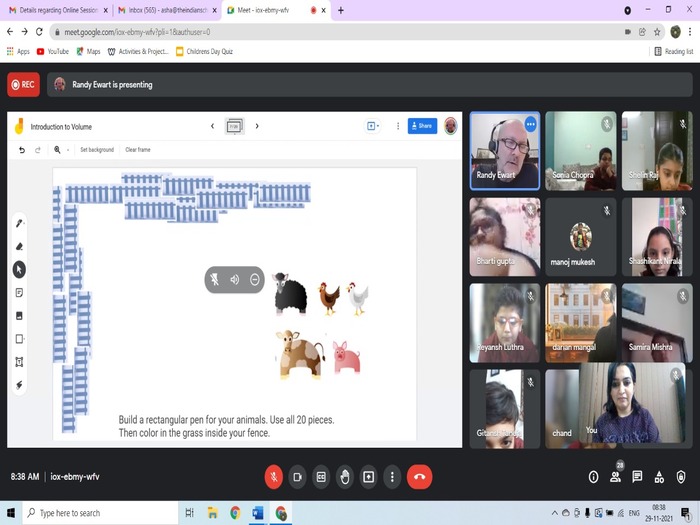Click the Jamboard undo arrow
This screenshot has height=525, width=700.
[x=22, y=150]
